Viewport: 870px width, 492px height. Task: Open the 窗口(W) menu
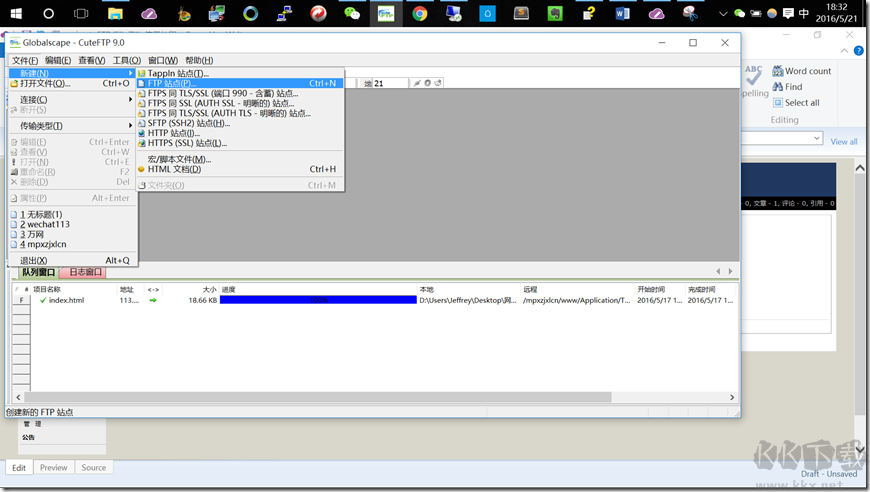pos(163,60)
